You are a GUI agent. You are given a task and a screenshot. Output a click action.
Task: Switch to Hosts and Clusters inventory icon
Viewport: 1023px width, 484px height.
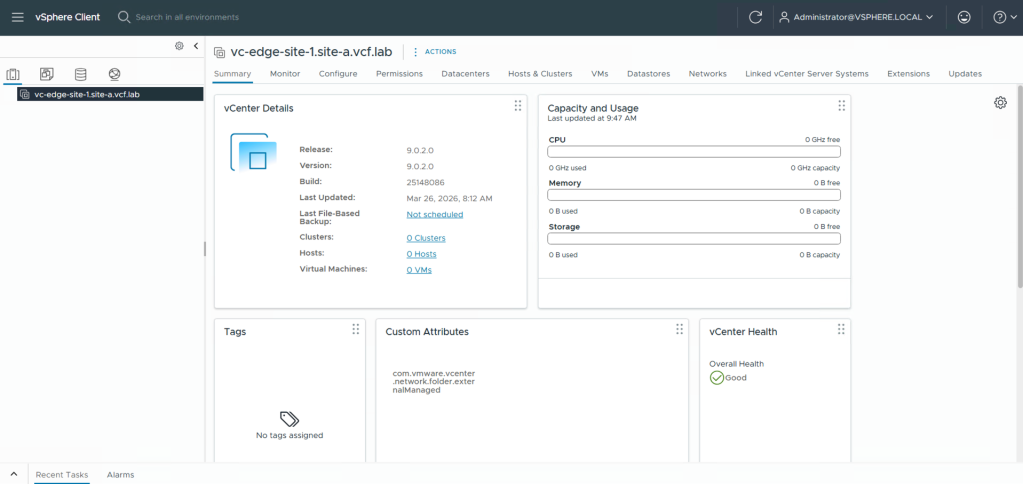[x=12, y=74]
